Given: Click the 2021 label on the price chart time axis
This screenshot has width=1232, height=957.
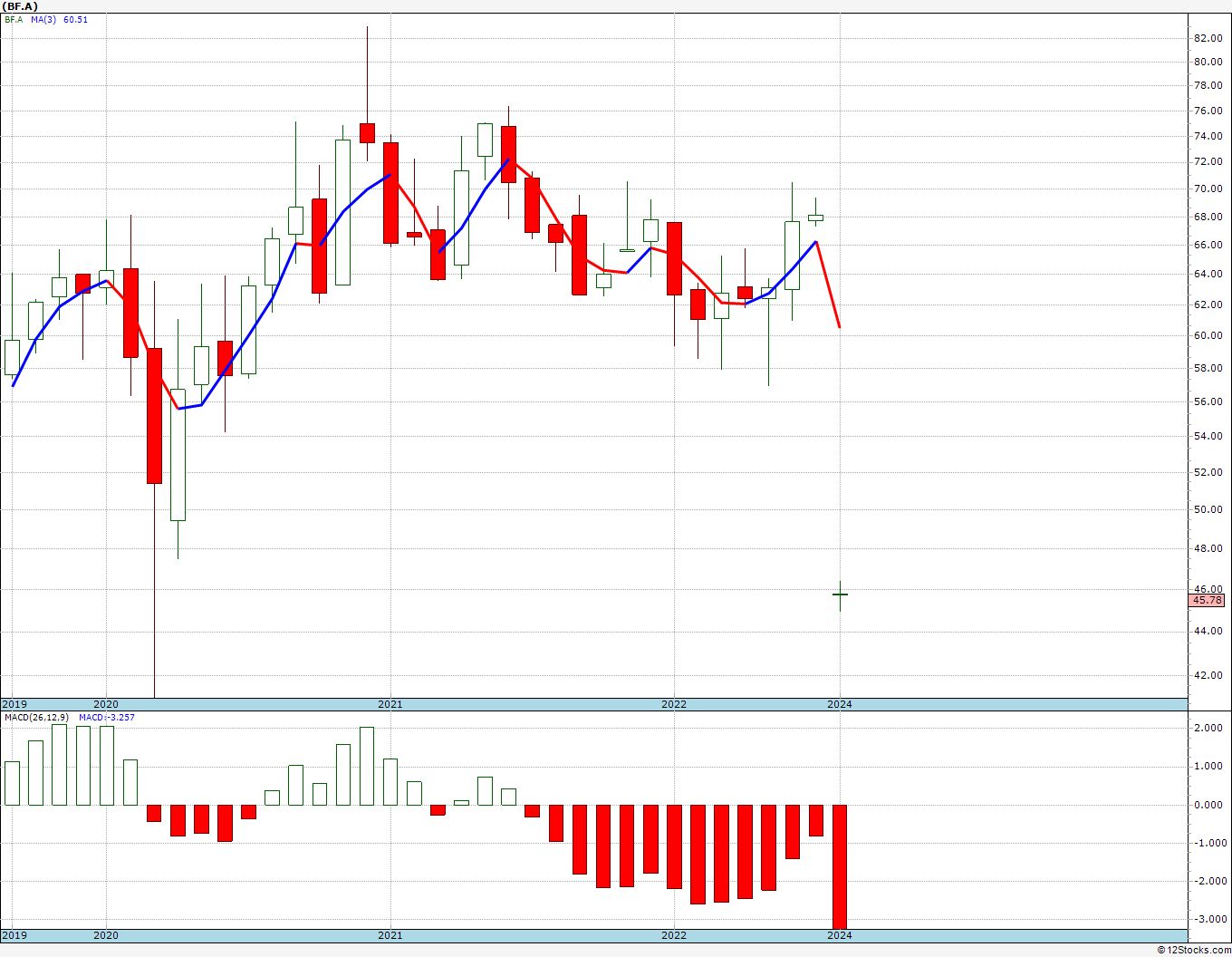Looking at the screenshot, I should (x=390, y=704).
